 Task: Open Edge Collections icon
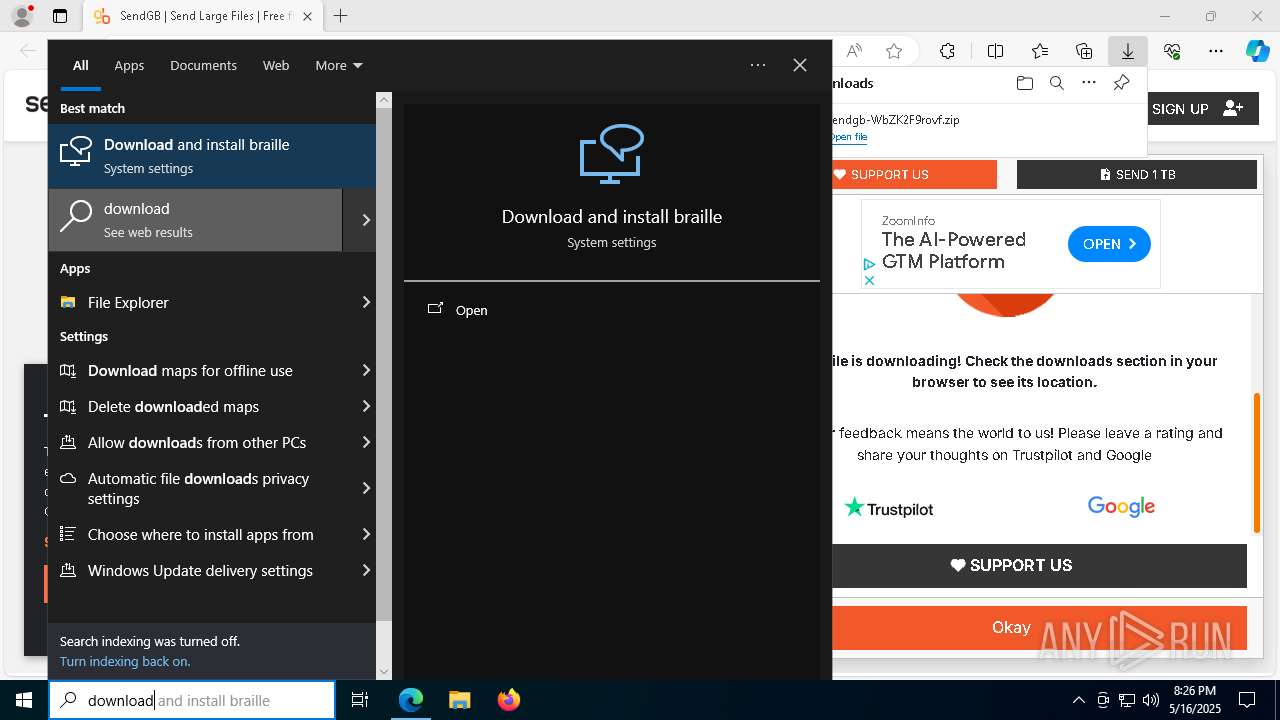(1084, 51)
